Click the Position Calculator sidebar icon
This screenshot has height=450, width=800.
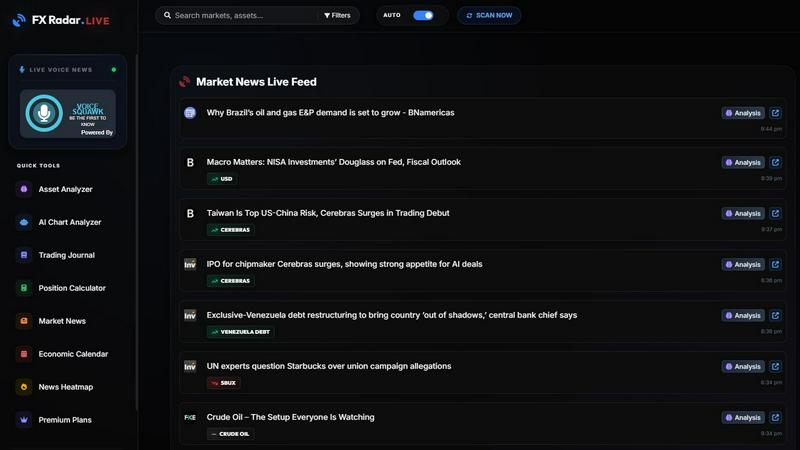click(23, 288)
